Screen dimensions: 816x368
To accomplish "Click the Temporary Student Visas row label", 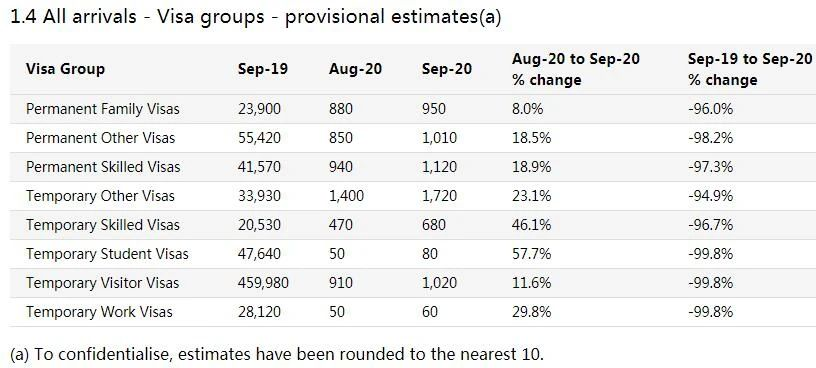I will tap(107, 254).
